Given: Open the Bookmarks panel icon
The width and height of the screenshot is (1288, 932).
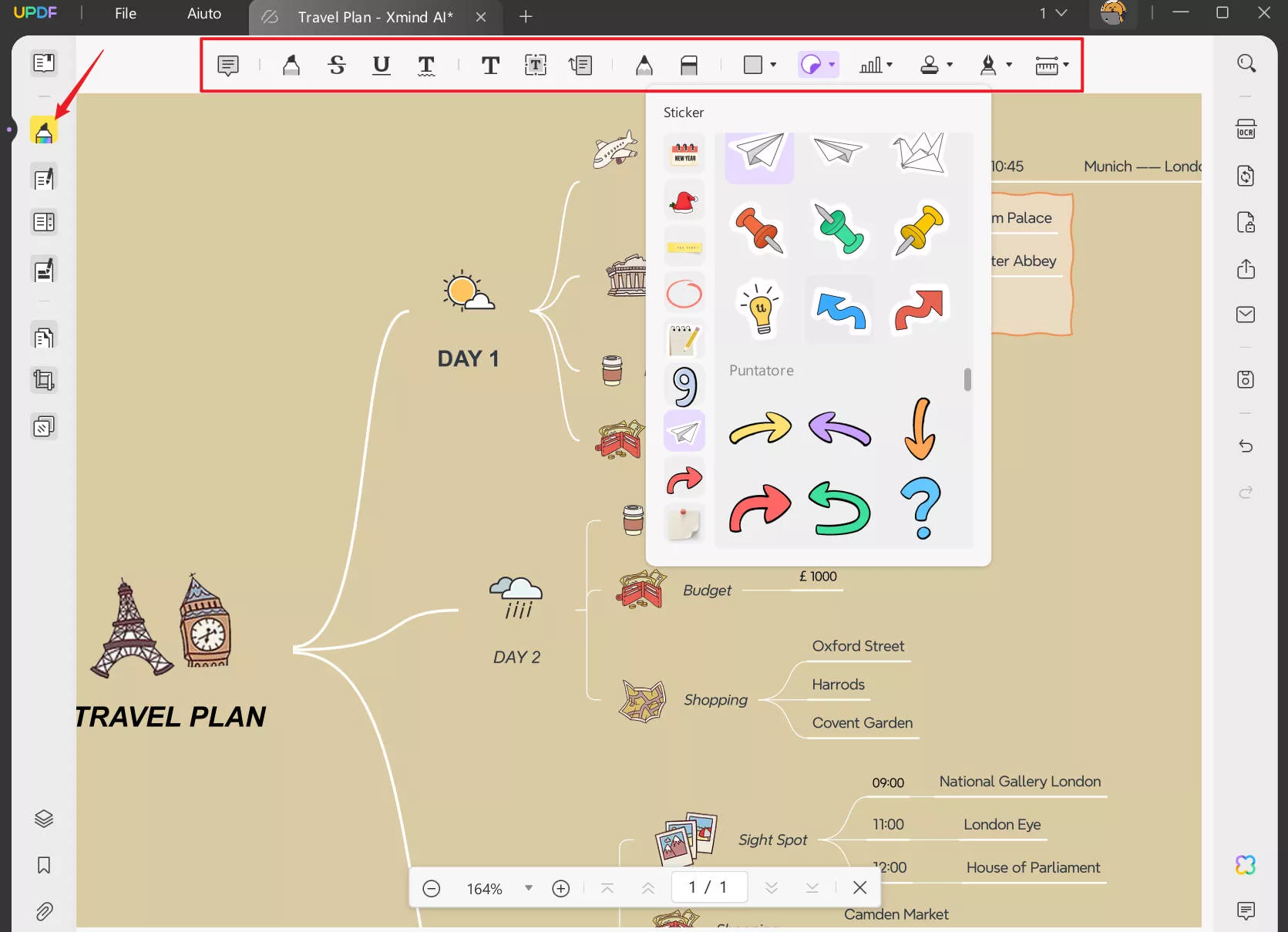Looking at the screenshot, I should (x=44, y=865).
